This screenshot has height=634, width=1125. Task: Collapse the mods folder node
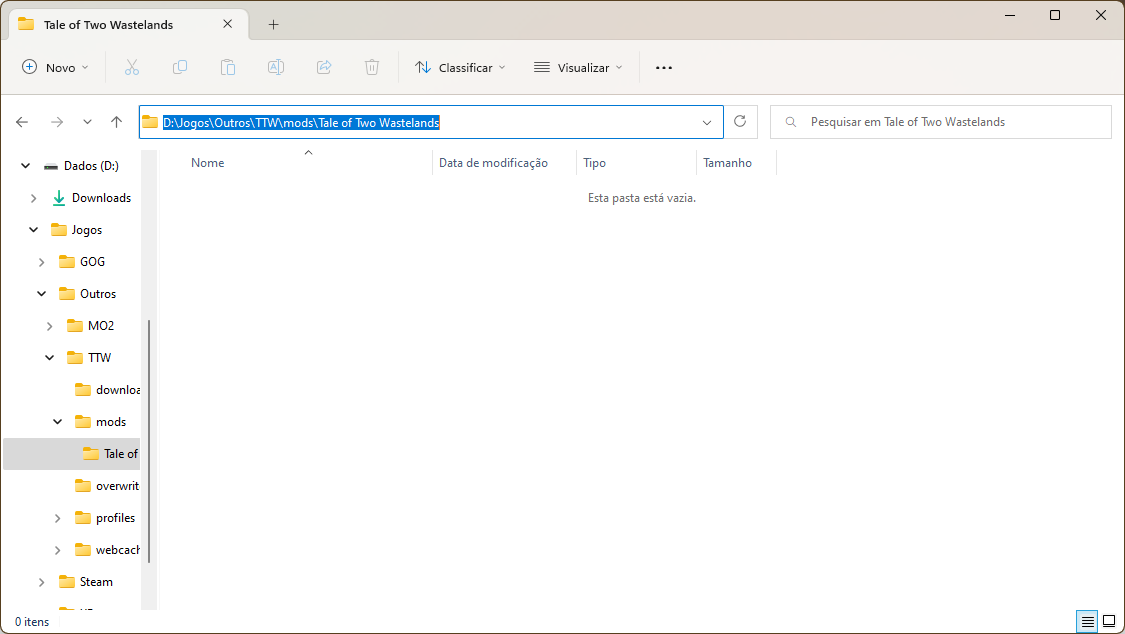[x=57, y=422]
